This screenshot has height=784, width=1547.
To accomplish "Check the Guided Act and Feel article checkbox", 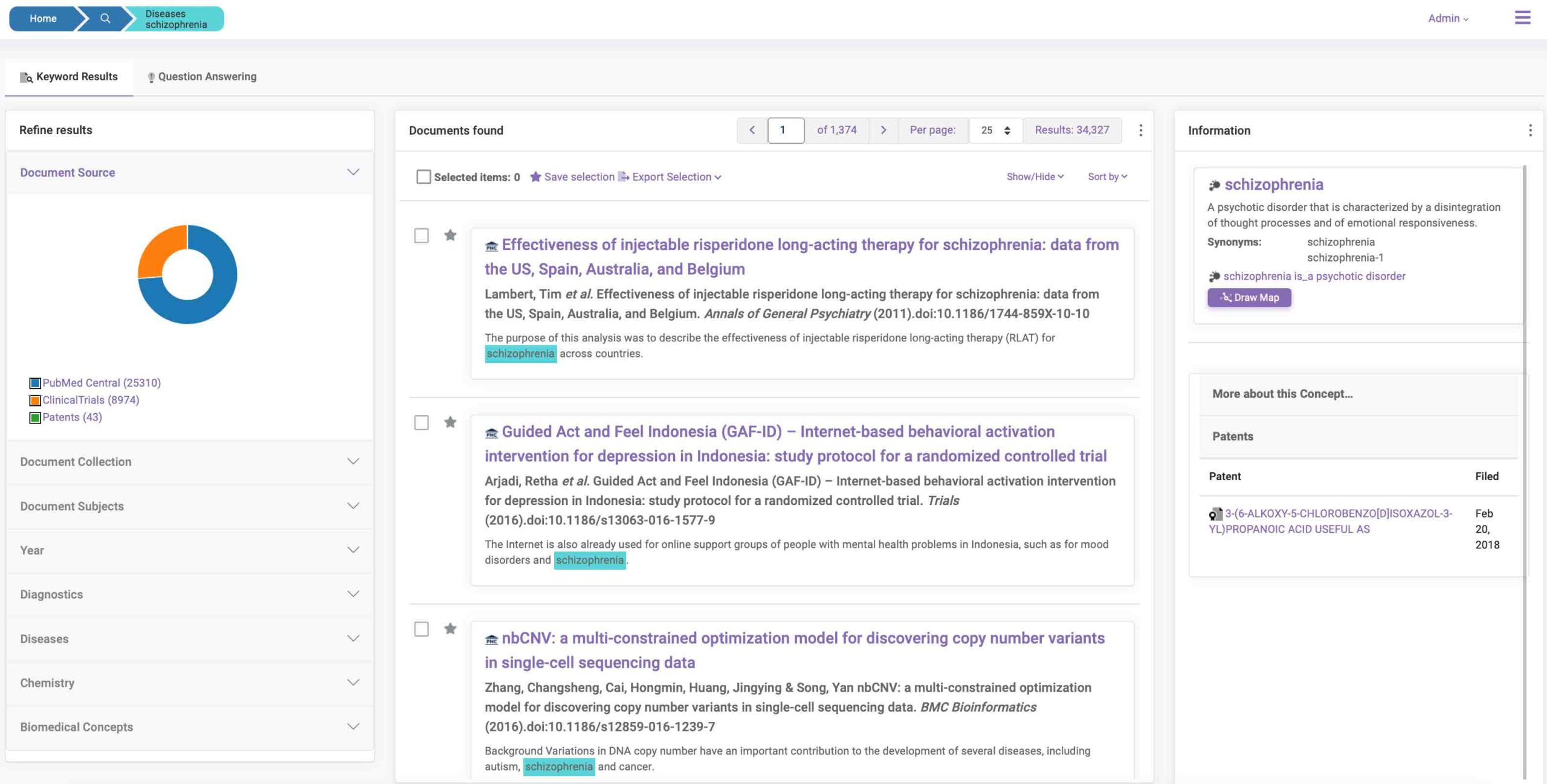I will tap(421, 422).
